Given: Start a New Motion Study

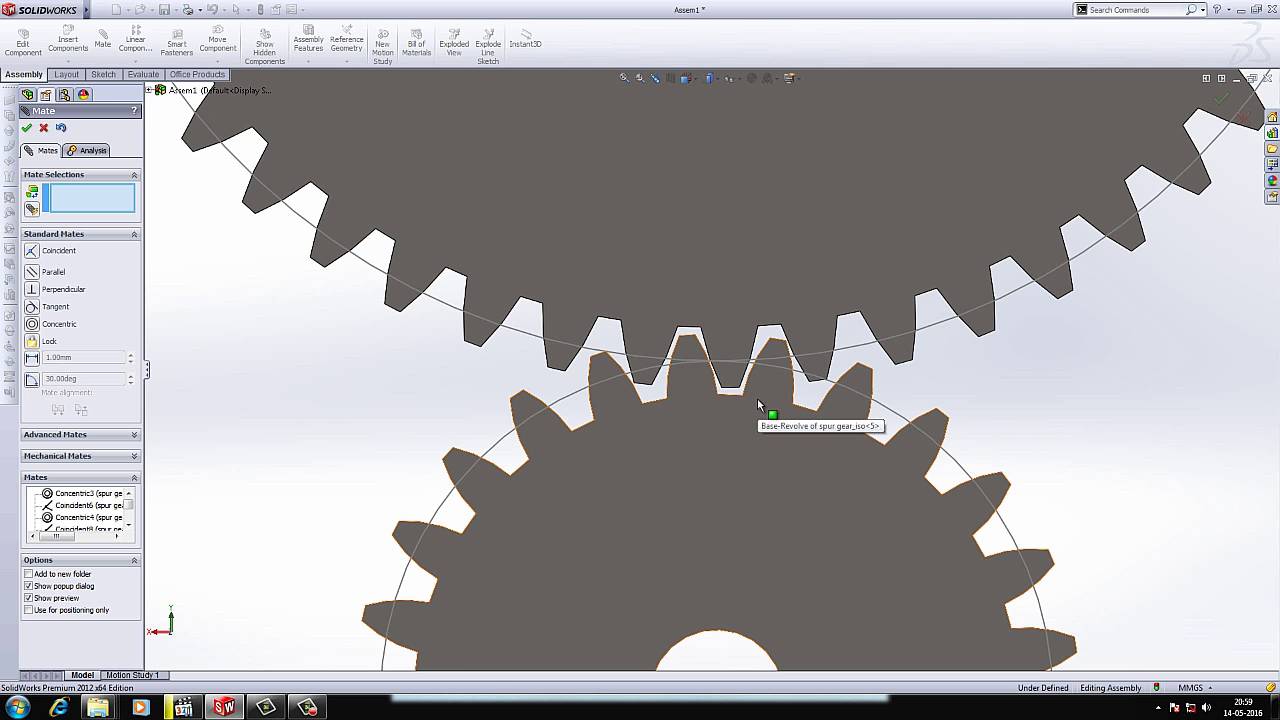Looking at the screenshot, I should [x=382, y=44].
